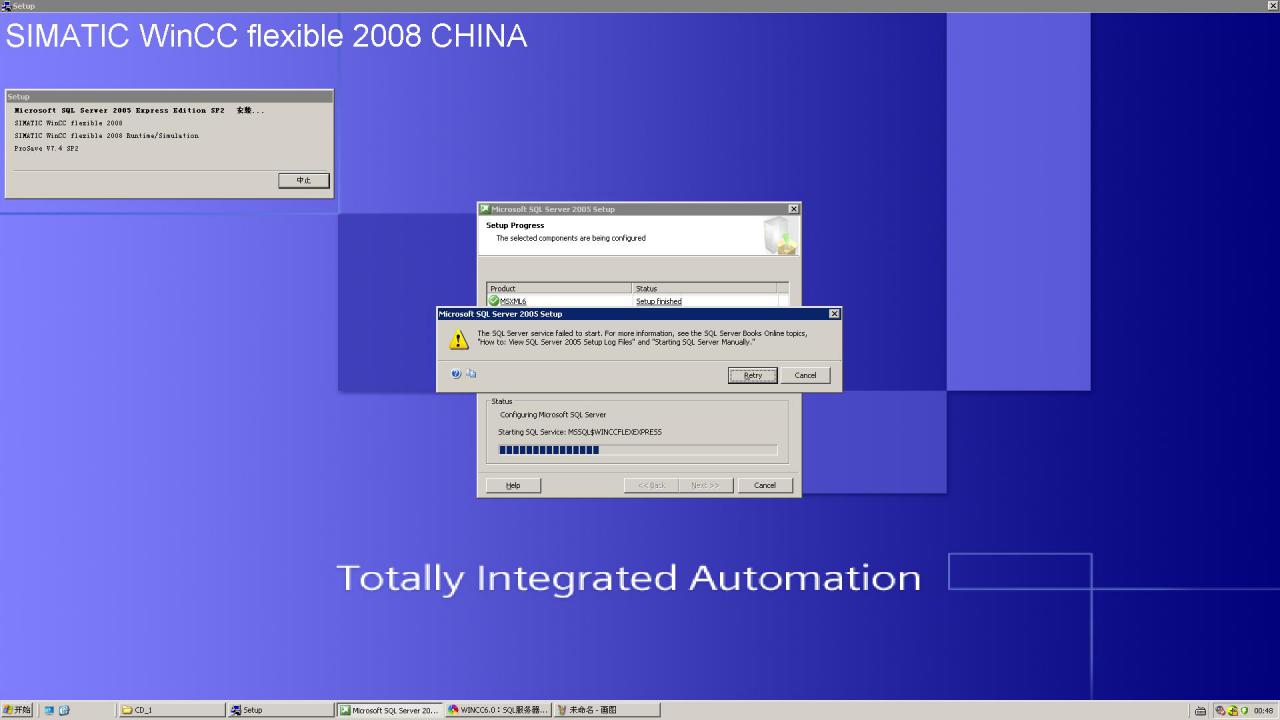Click the purple system tray icon
This screenshot has height=720, width=1280.
tap(1220, 710)
